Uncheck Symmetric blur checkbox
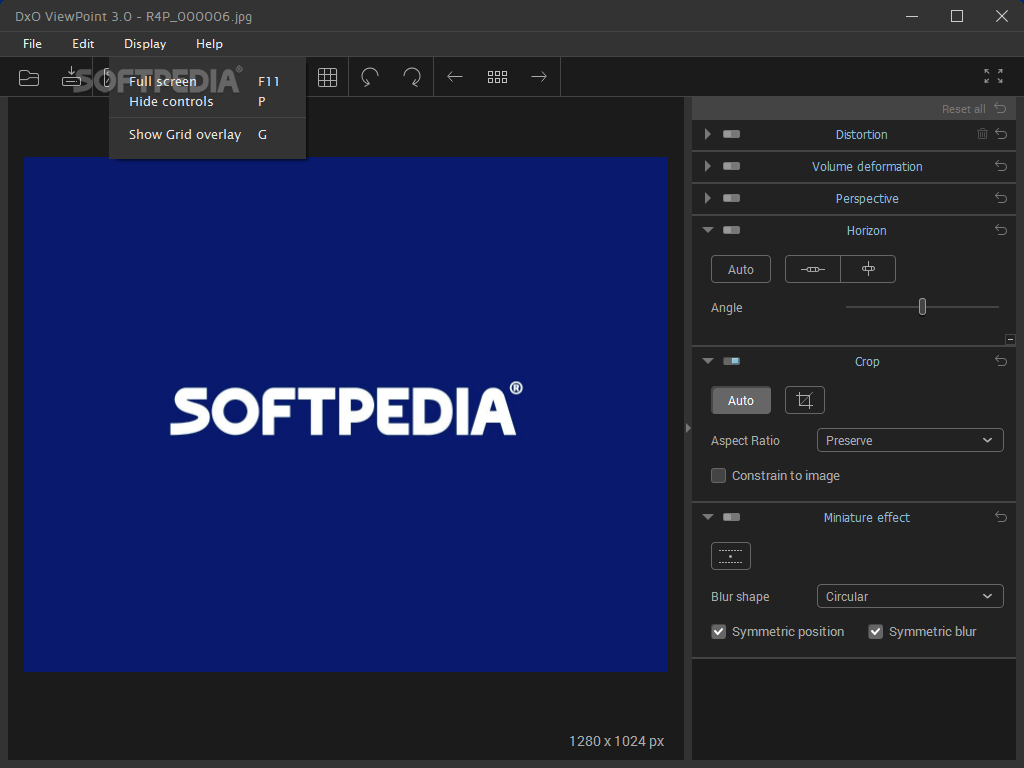Screen dimensions: 1024x768 pos(875,632)
